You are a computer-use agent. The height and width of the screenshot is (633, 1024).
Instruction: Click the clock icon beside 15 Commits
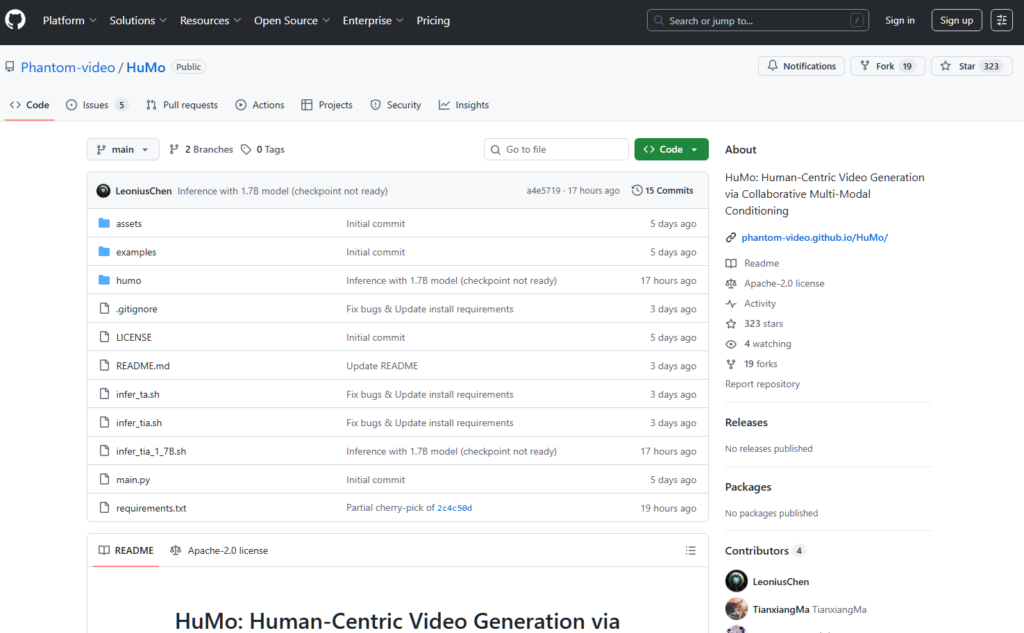point(637,191)
